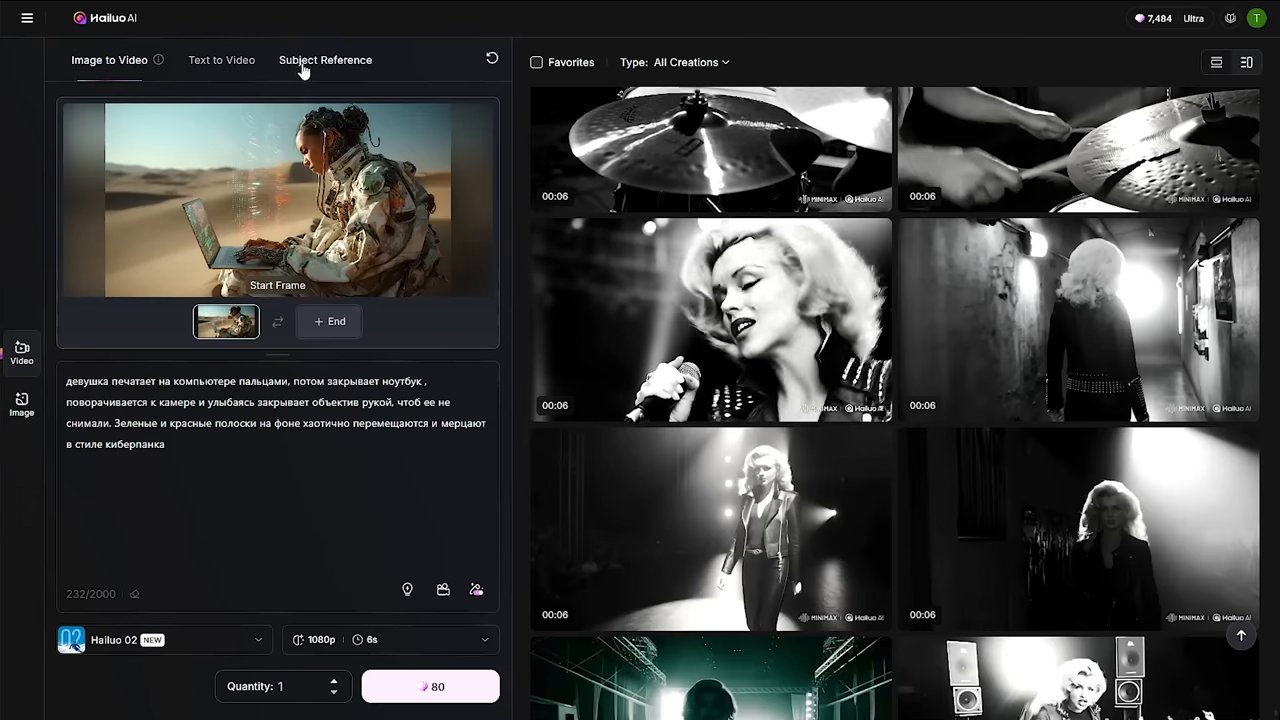The width and height of the screenshot is (1280, 720).
Task: Open the full-body woman on stage video
Action: coord(711,530)
